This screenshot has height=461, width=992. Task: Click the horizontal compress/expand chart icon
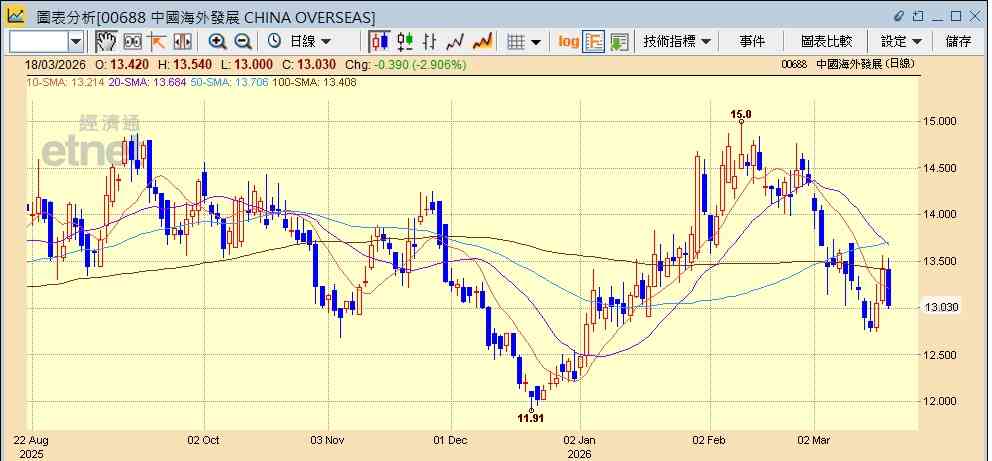[x=182, y=42]
